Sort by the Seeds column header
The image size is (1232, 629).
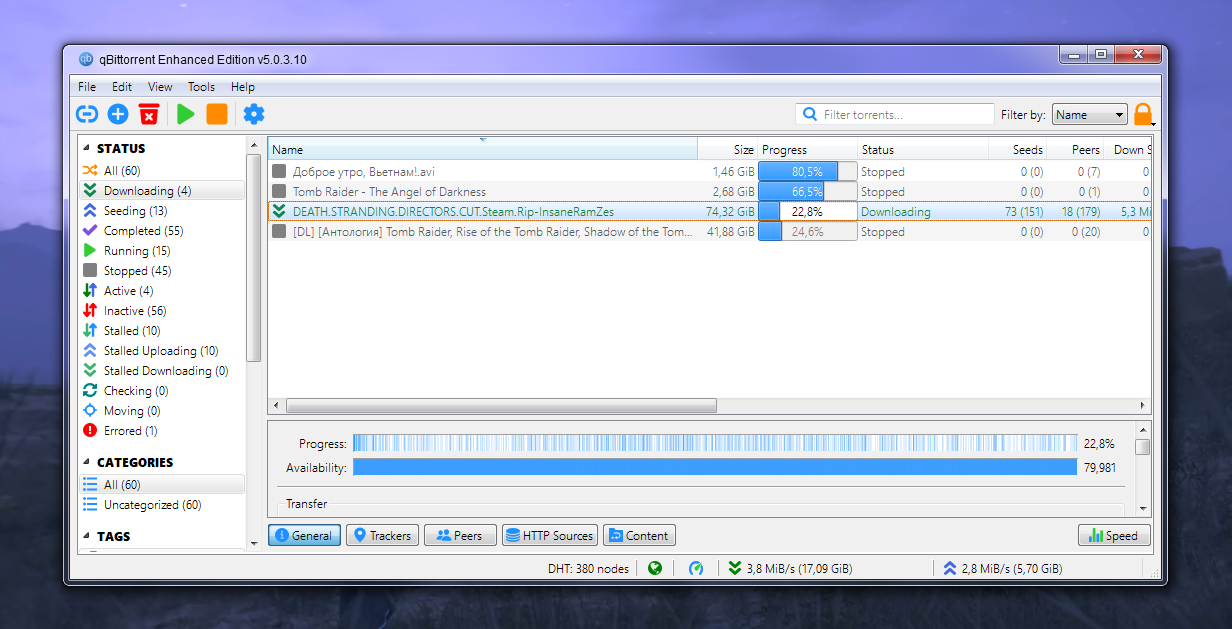(x=1018, y=149)
